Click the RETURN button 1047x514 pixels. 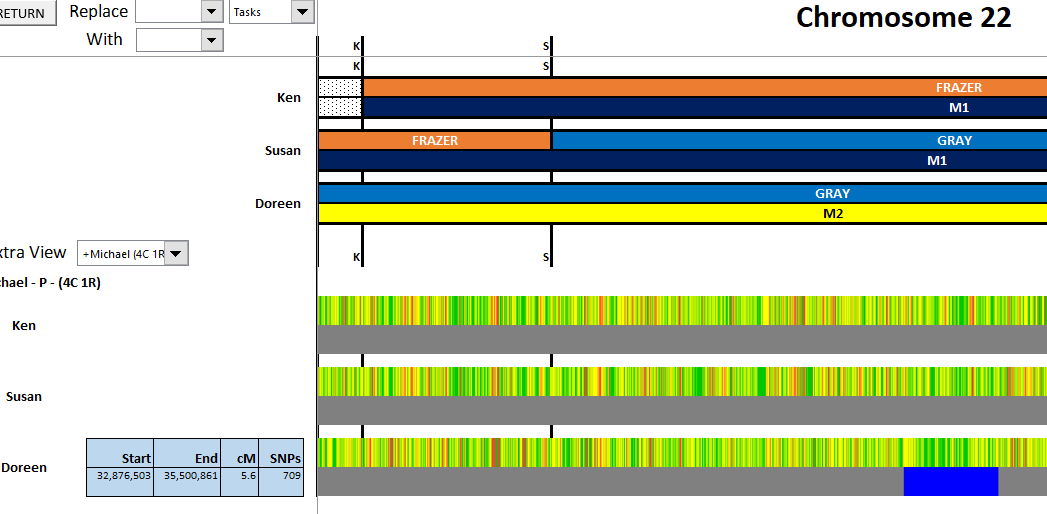(28, 13)
